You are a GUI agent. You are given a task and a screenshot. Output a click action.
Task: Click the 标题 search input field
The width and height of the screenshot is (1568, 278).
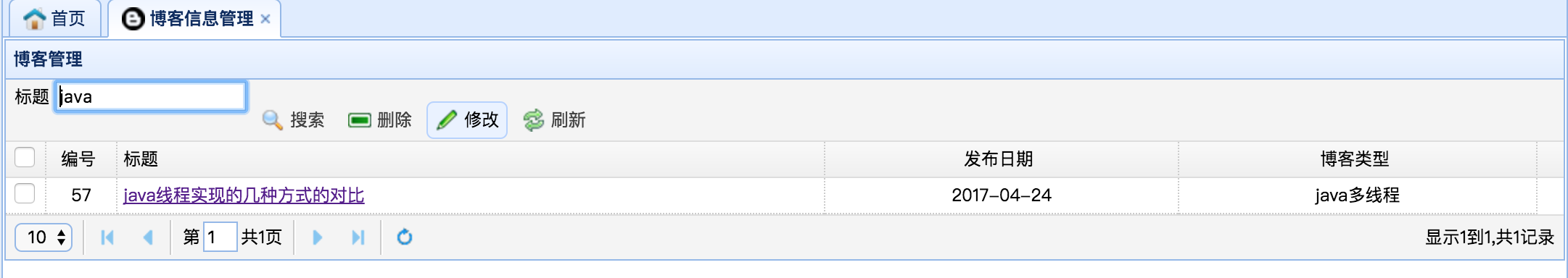click(151, 96)
